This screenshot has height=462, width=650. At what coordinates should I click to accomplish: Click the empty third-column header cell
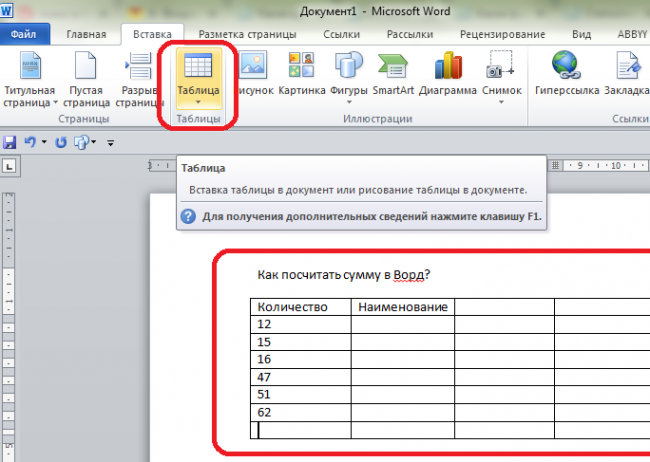pyautogui.click(x=504, y=307)
